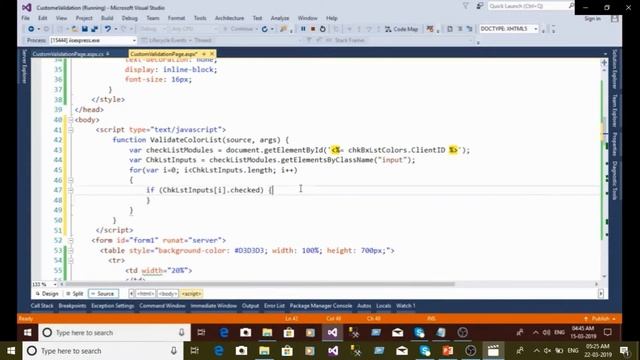Open the Package Manager Console tab

pyautogui.click(x=321, y=306)
